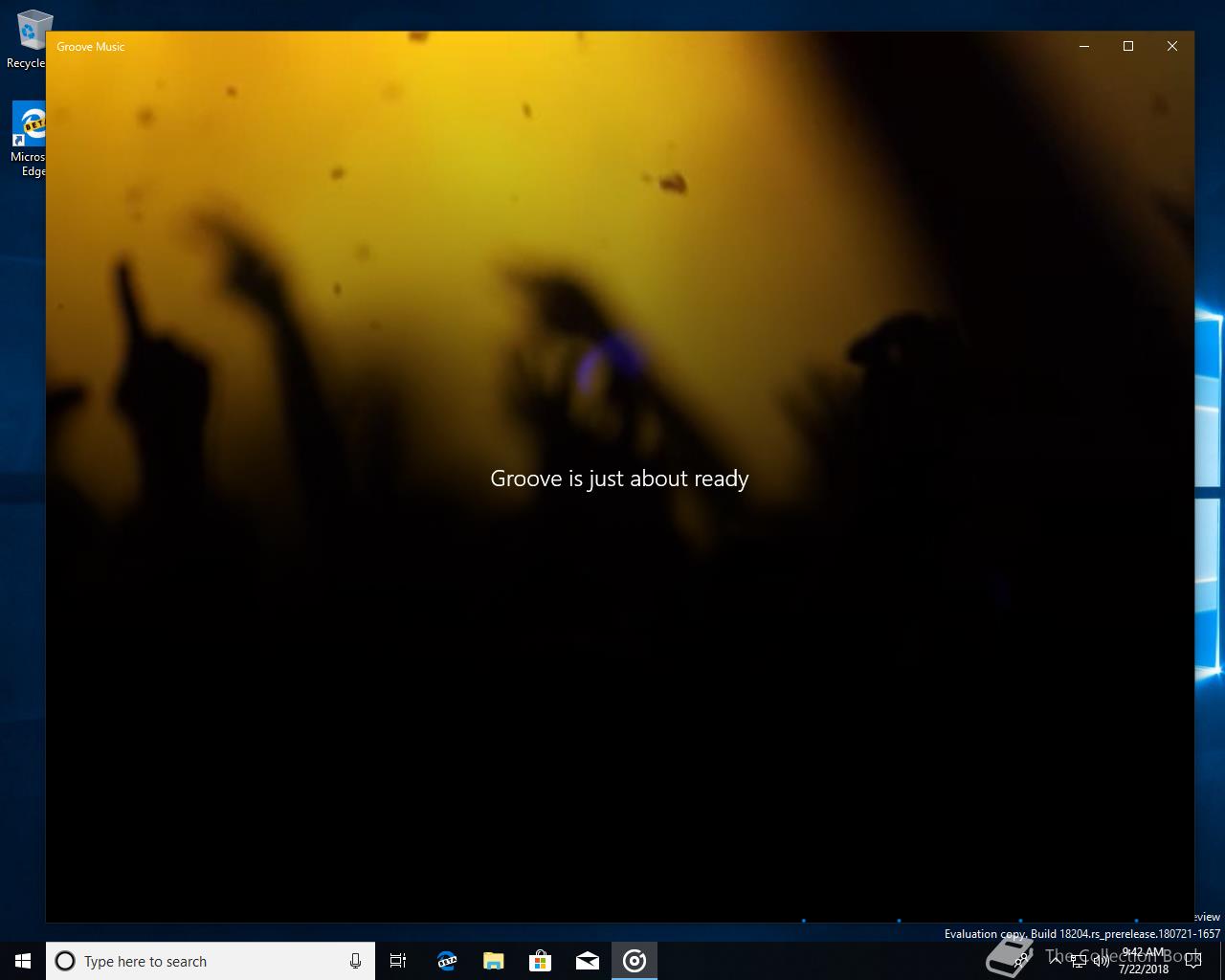Select the Recycle Bin desktop icon
The height and width of the screenshot is (980, 1225).
[29, 40]
